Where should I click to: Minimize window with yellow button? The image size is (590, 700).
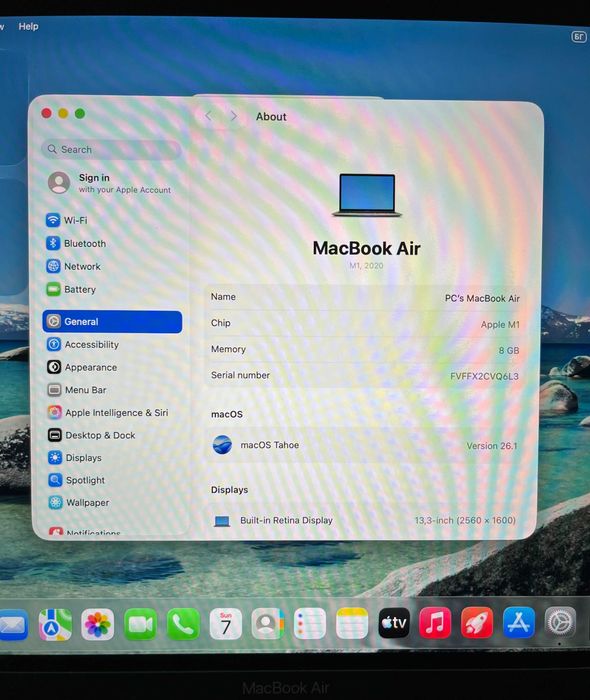(63, 113)
